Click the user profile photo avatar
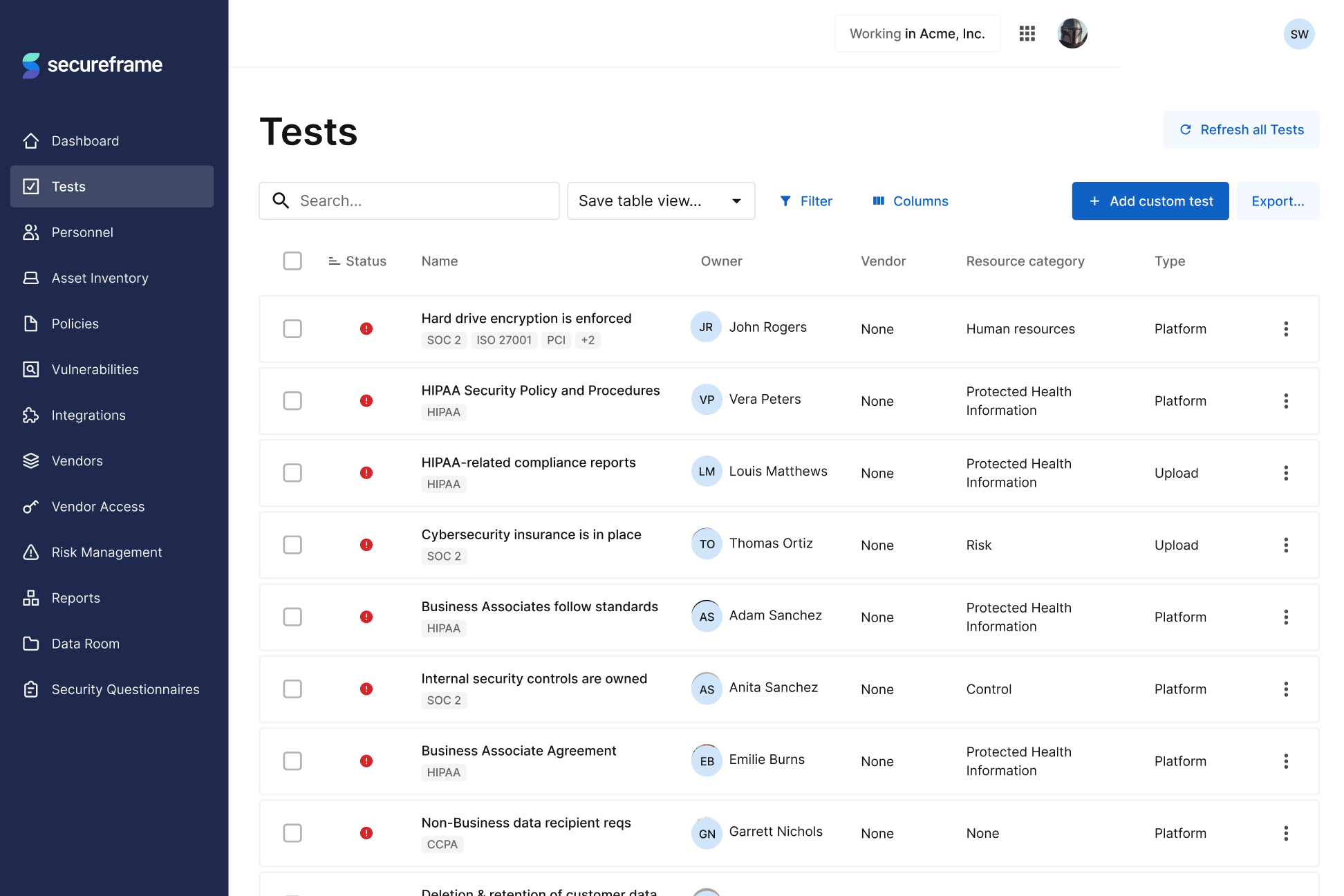Screen dimensions: 1344x896 (1072, 33)
